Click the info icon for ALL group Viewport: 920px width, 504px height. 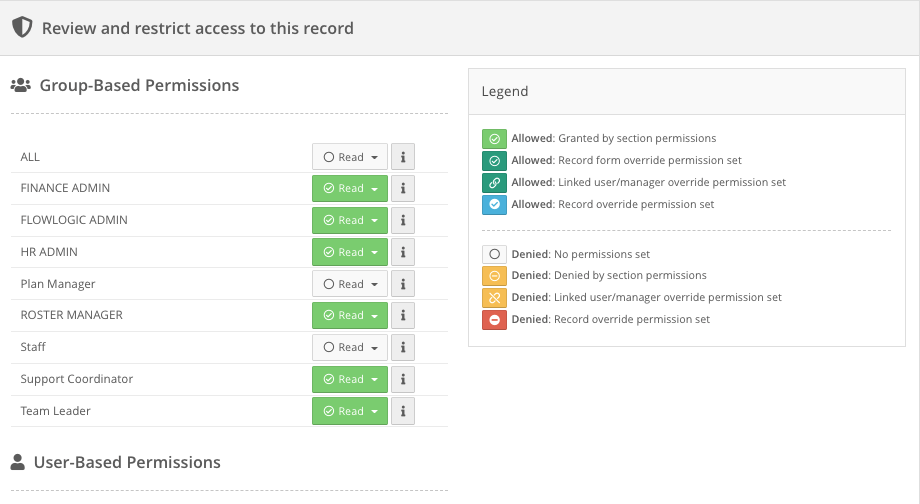point(403,157)
